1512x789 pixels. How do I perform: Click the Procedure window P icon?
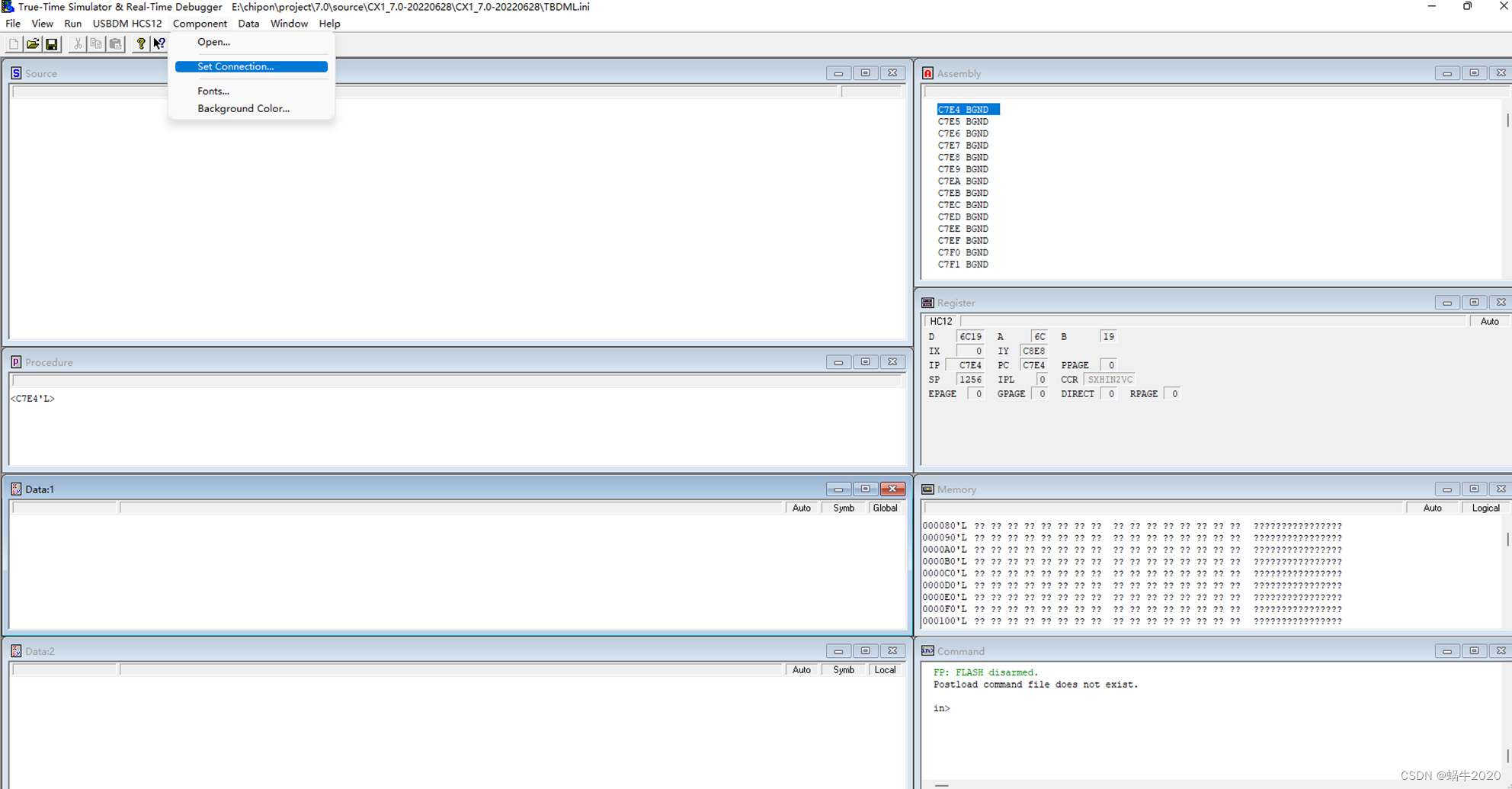[16, 362]
